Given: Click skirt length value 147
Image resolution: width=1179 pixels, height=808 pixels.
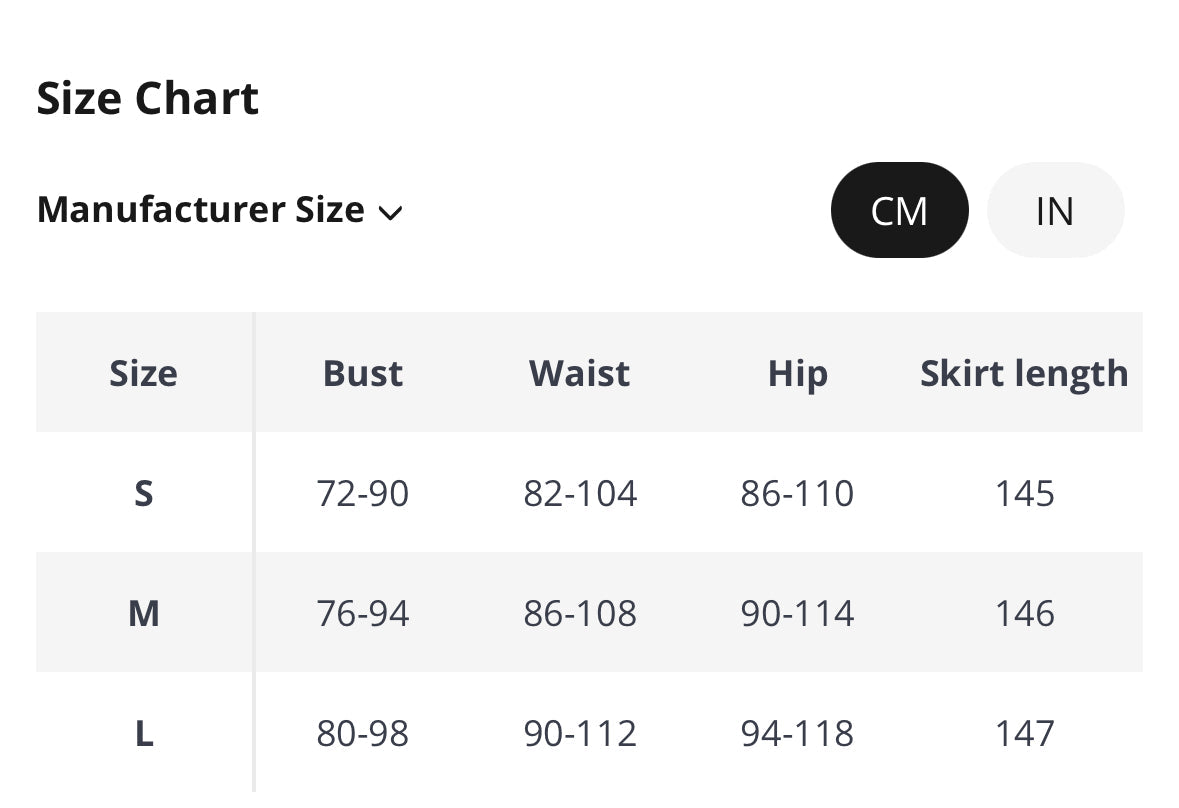Looking at the screenshot, I should point(1024,734).
